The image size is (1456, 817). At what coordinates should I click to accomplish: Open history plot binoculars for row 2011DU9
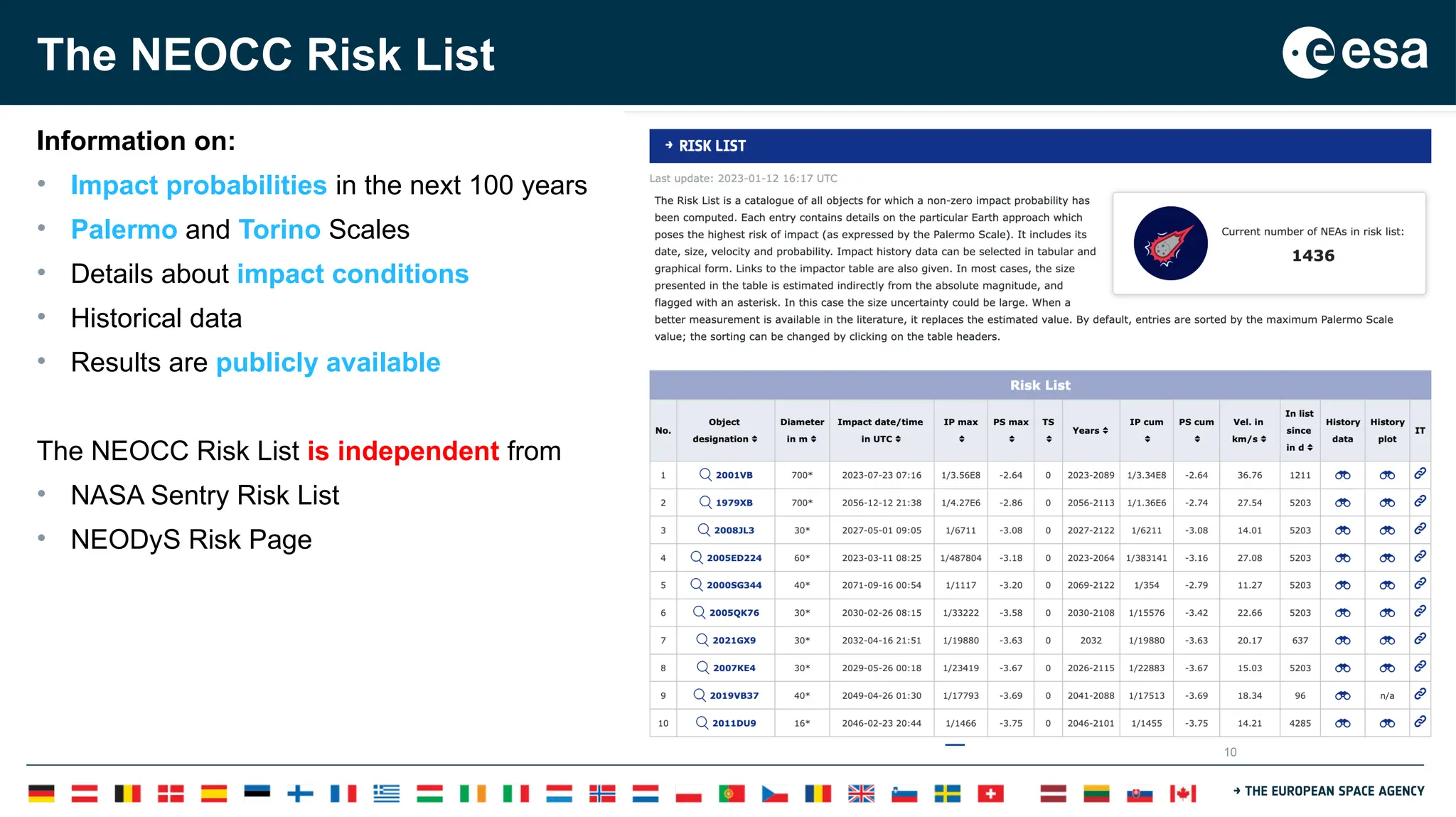[x=1387, y=723]
